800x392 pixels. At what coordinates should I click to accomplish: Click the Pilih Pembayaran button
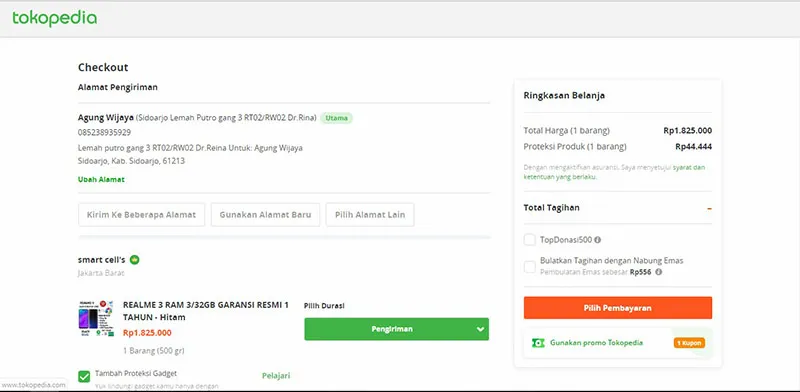coord(618,308)
